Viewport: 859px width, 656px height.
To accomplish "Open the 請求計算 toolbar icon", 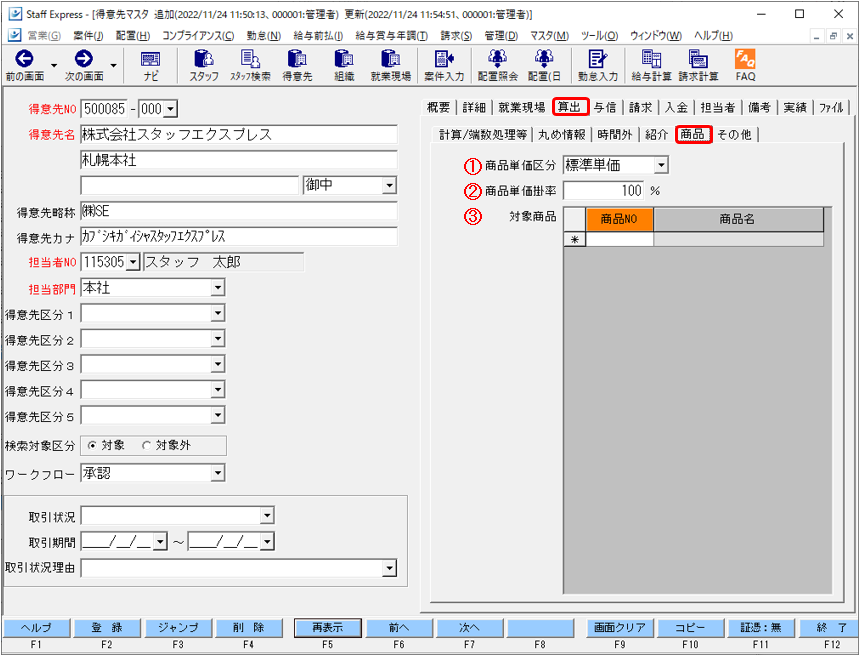I will click(698, 59).
